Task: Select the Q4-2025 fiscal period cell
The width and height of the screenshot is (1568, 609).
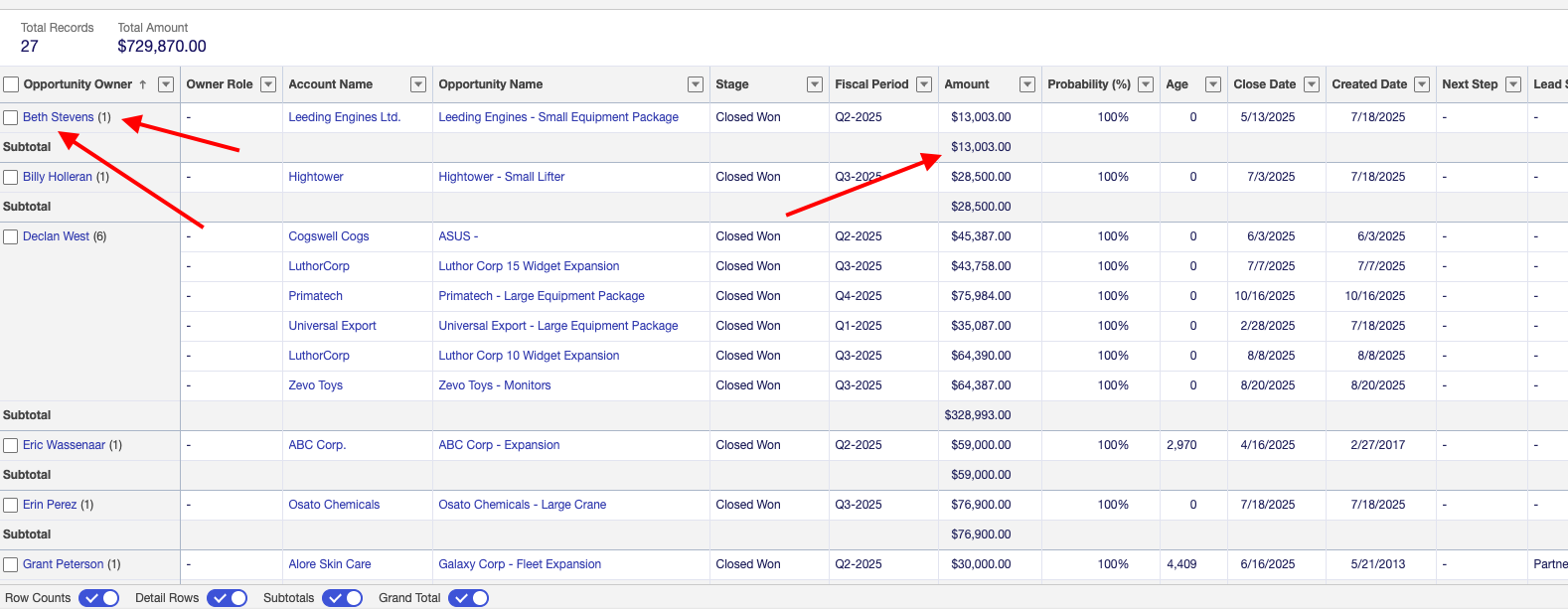Action: (859, 296)
